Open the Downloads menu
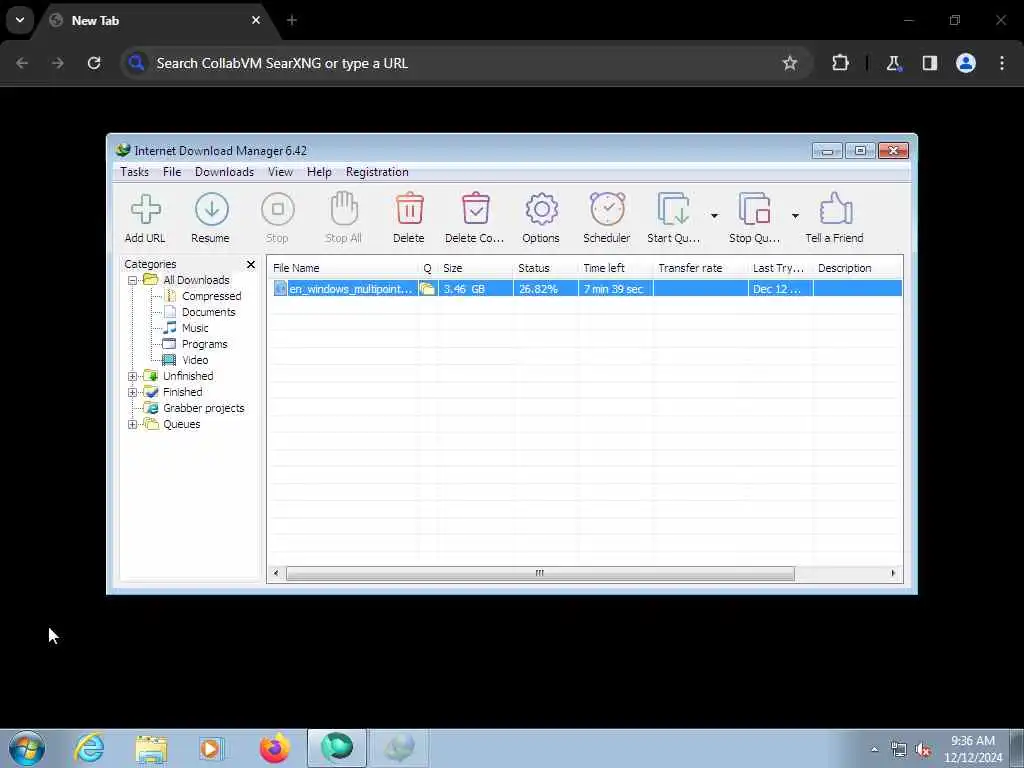 tap(224, 172)
